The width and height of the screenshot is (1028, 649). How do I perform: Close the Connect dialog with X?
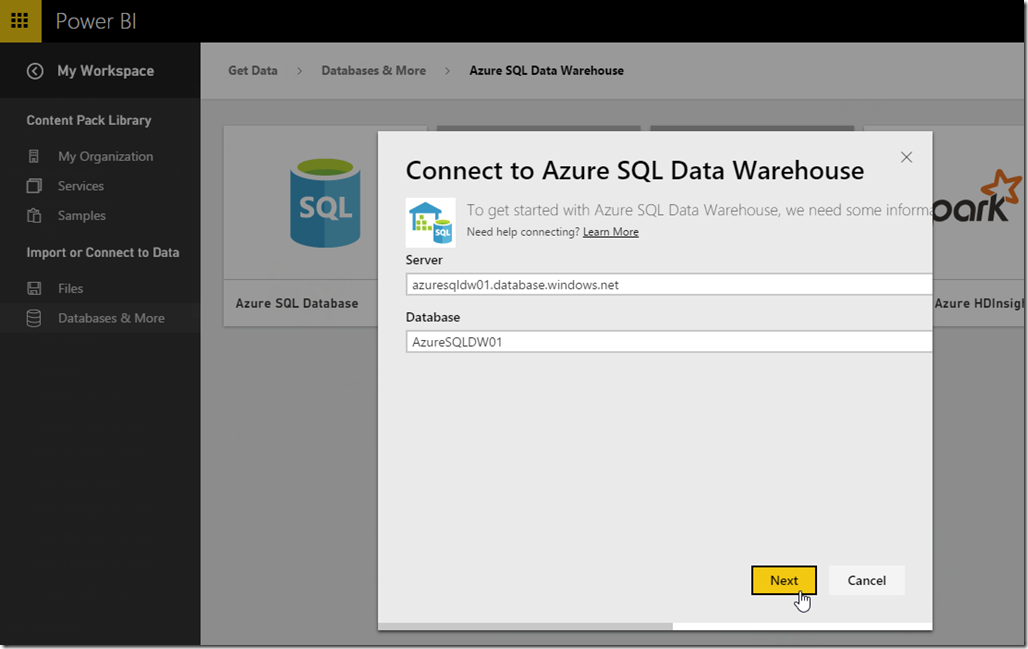(906, 157)
